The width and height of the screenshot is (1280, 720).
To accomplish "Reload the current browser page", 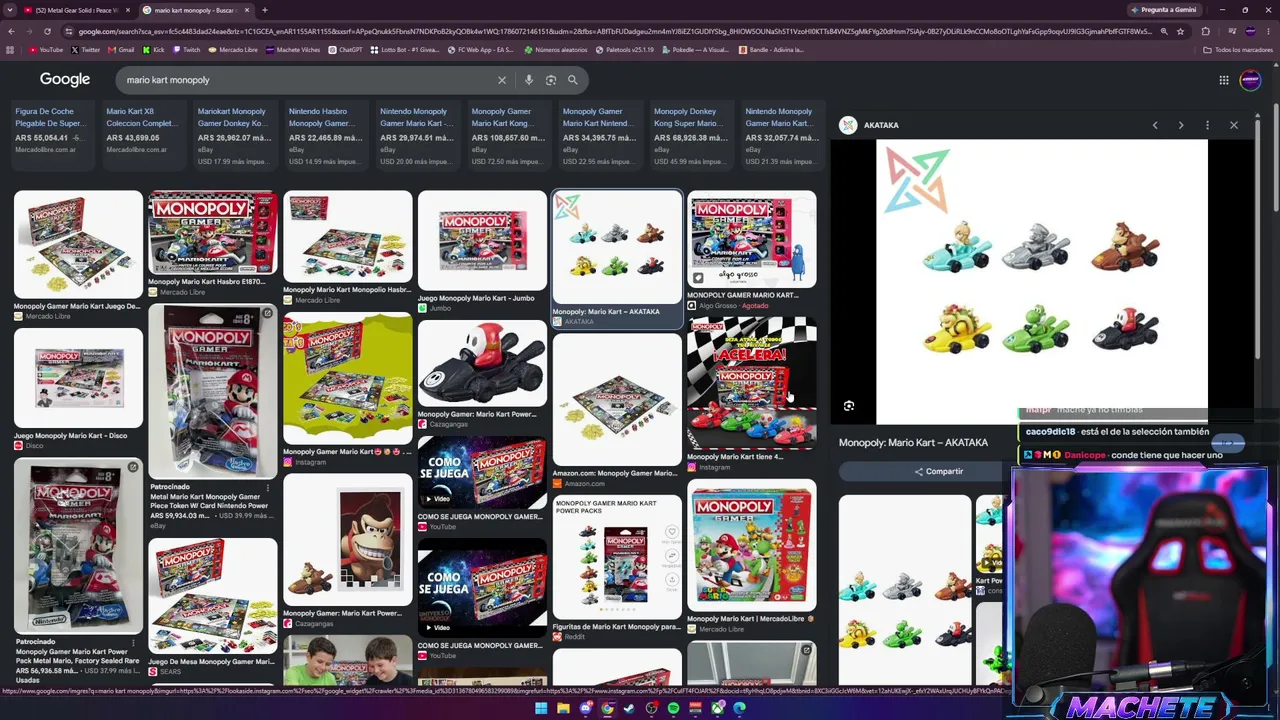I will tap(47, 31).
